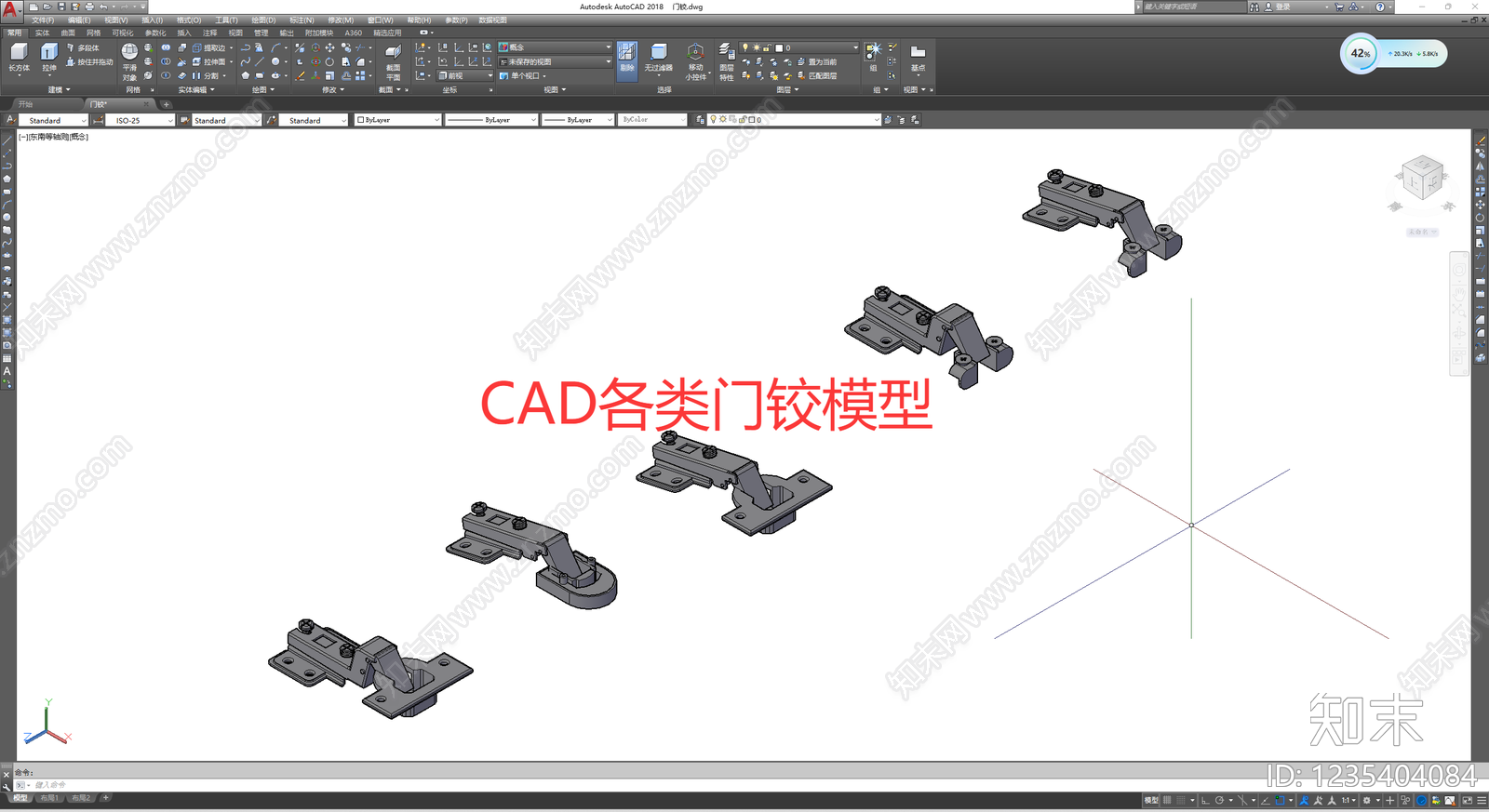Click the 按住并拖动 presspull tool
Screen dimensions: 1489x812
tap(89, 62)
